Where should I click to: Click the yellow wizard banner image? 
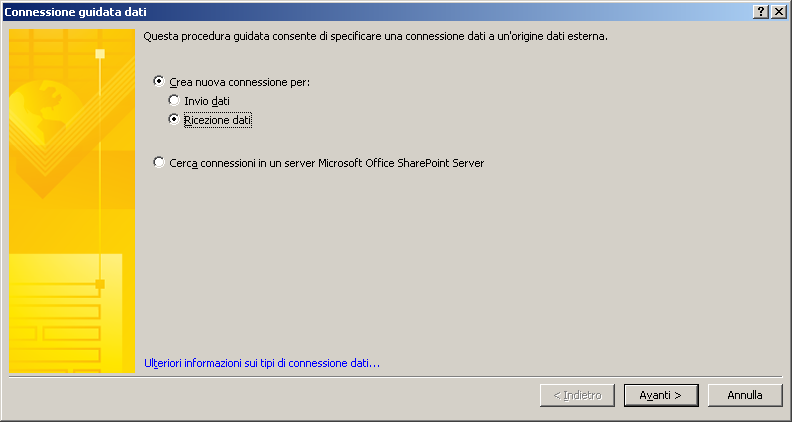pos(72,201)
